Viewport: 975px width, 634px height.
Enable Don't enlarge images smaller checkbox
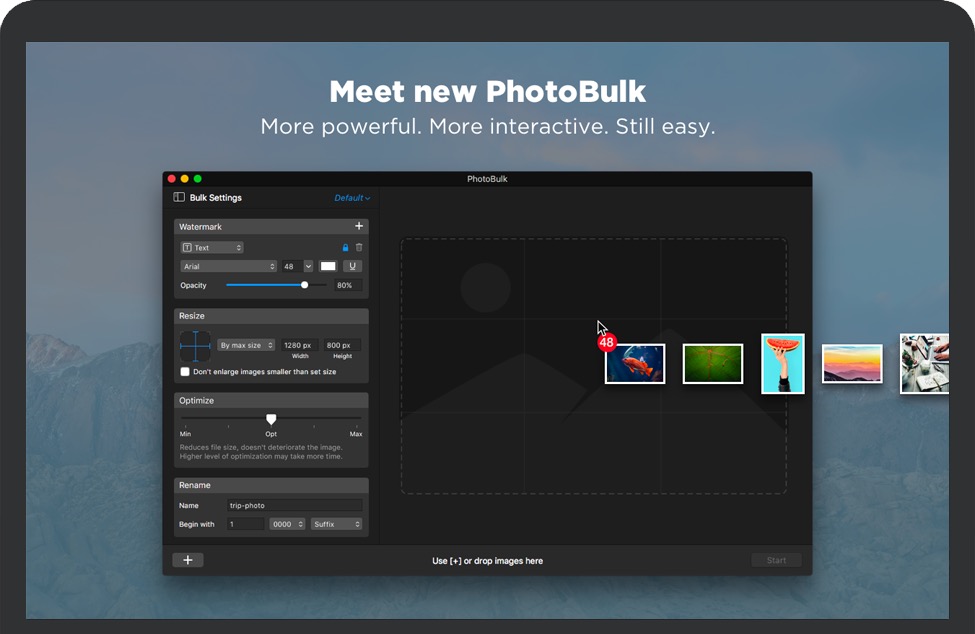coord(185,372)
